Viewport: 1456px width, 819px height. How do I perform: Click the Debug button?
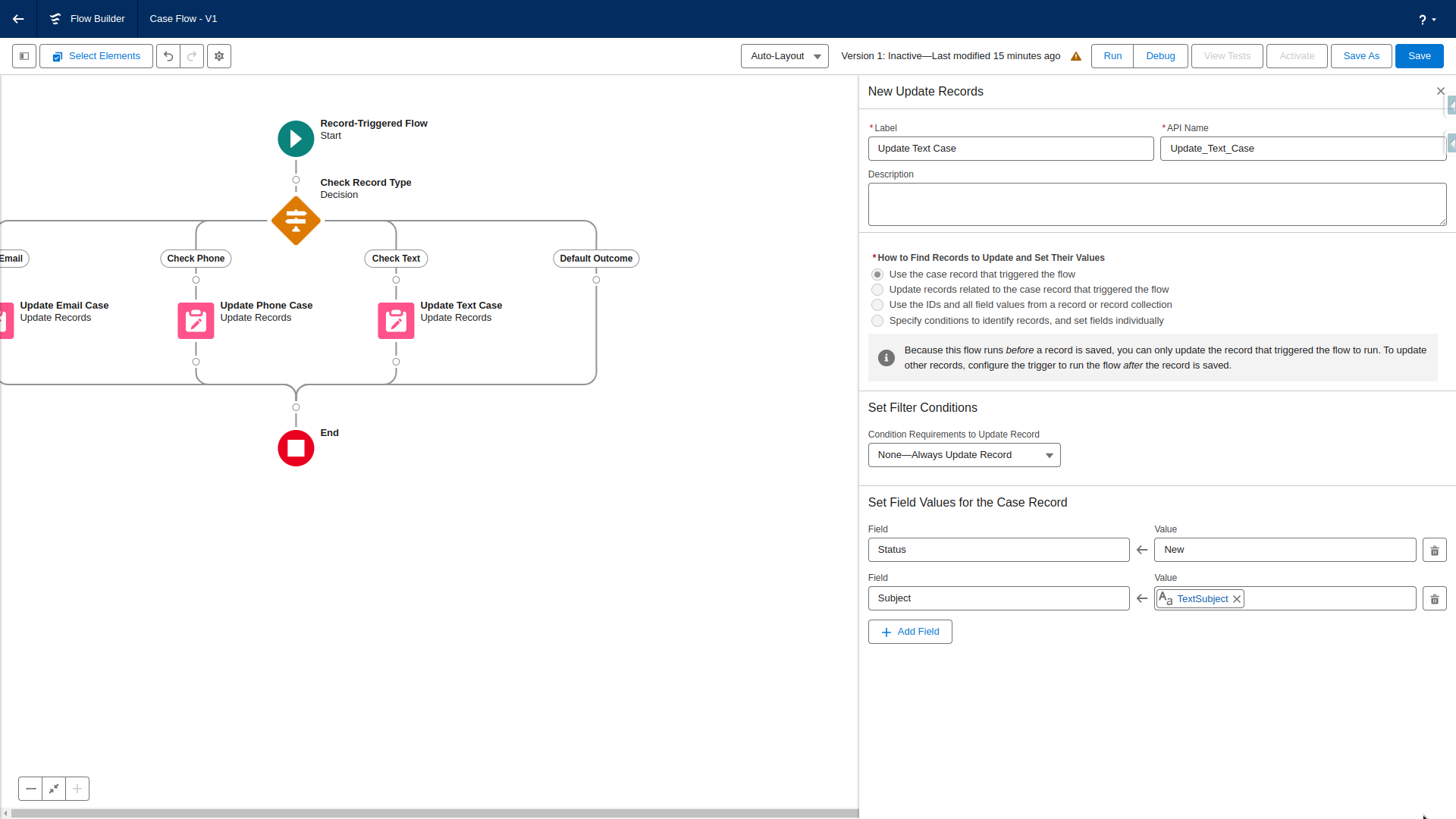1160,56
